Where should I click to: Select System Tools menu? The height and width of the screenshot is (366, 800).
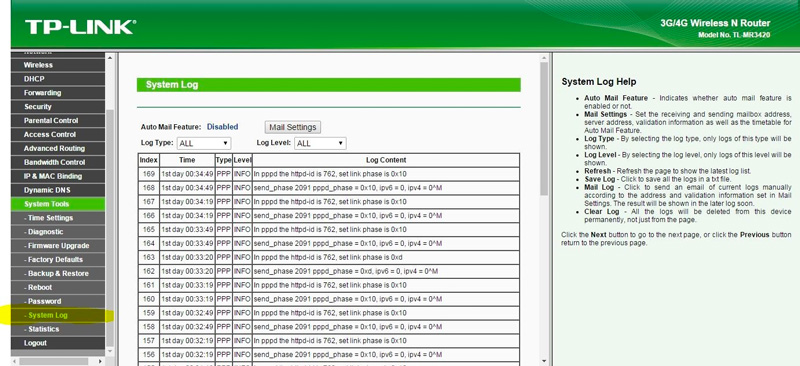point(58,204)
